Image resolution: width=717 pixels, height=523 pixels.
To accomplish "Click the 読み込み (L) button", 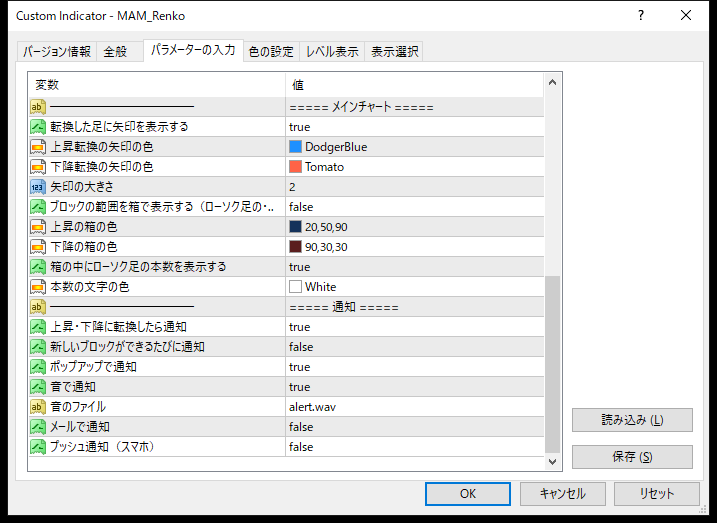I will pos(632,420).
